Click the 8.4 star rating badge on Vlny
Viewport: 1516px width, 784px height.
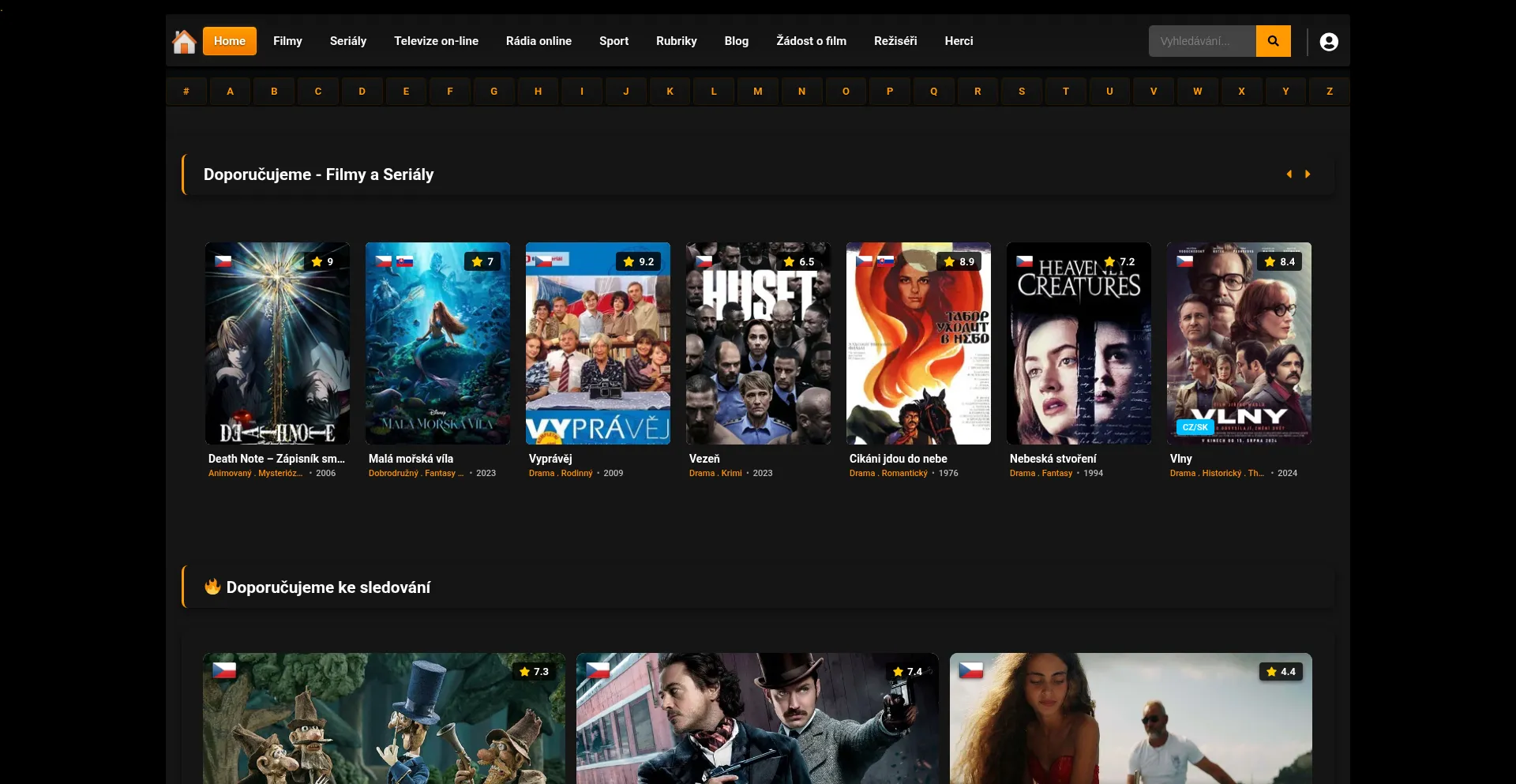coord(1280,261)
